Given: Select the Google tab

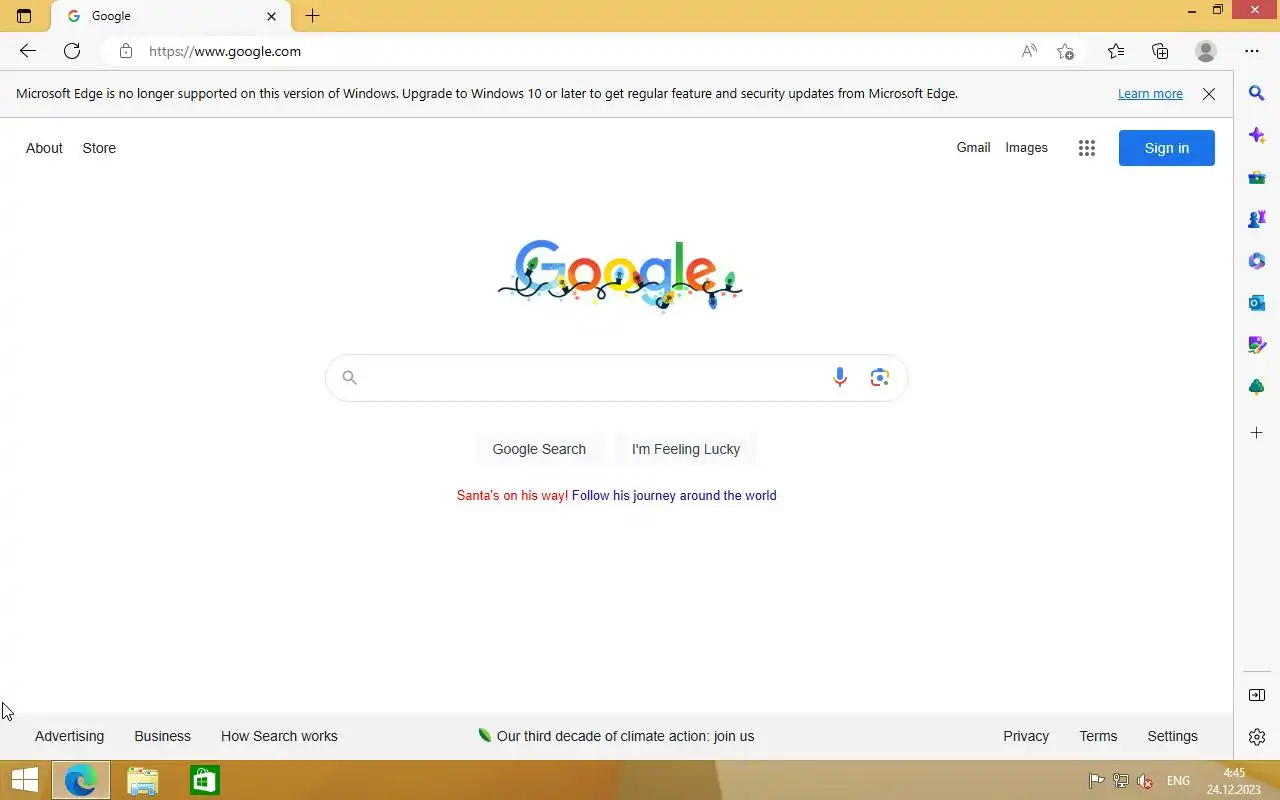Looking at the screenshot, I should (170, 16).
